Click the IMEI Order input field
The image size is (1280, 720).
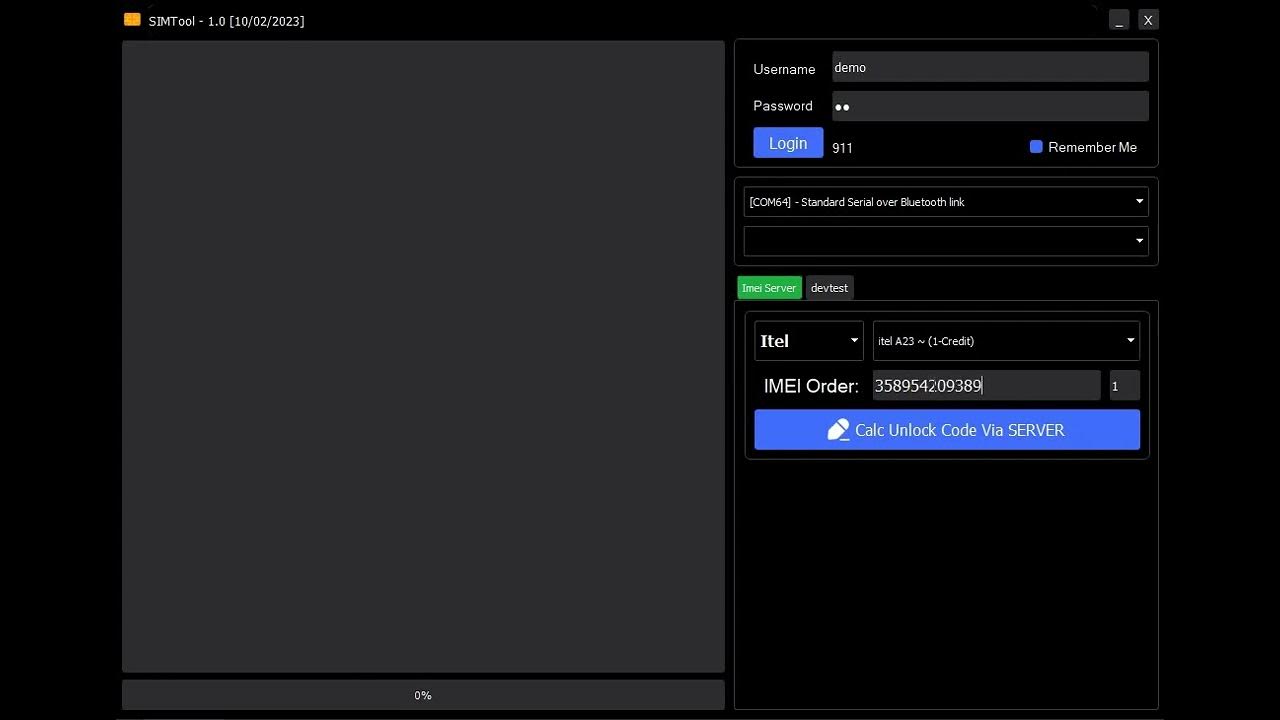[x=986, y=386]
